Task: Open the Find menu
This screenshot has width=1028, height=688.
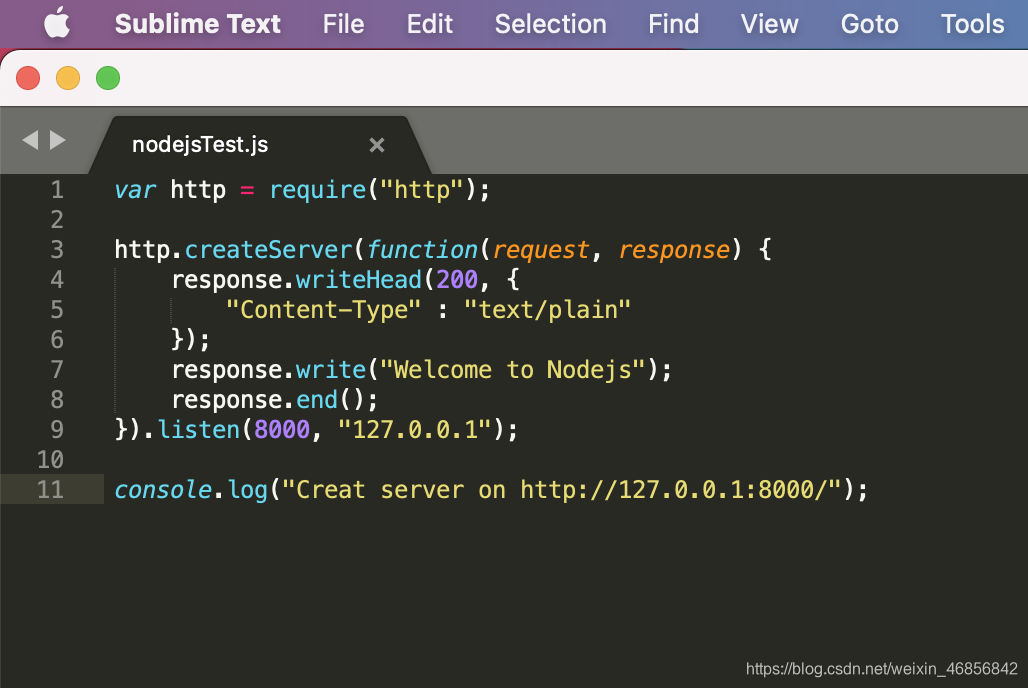Action: coord(673,24)
